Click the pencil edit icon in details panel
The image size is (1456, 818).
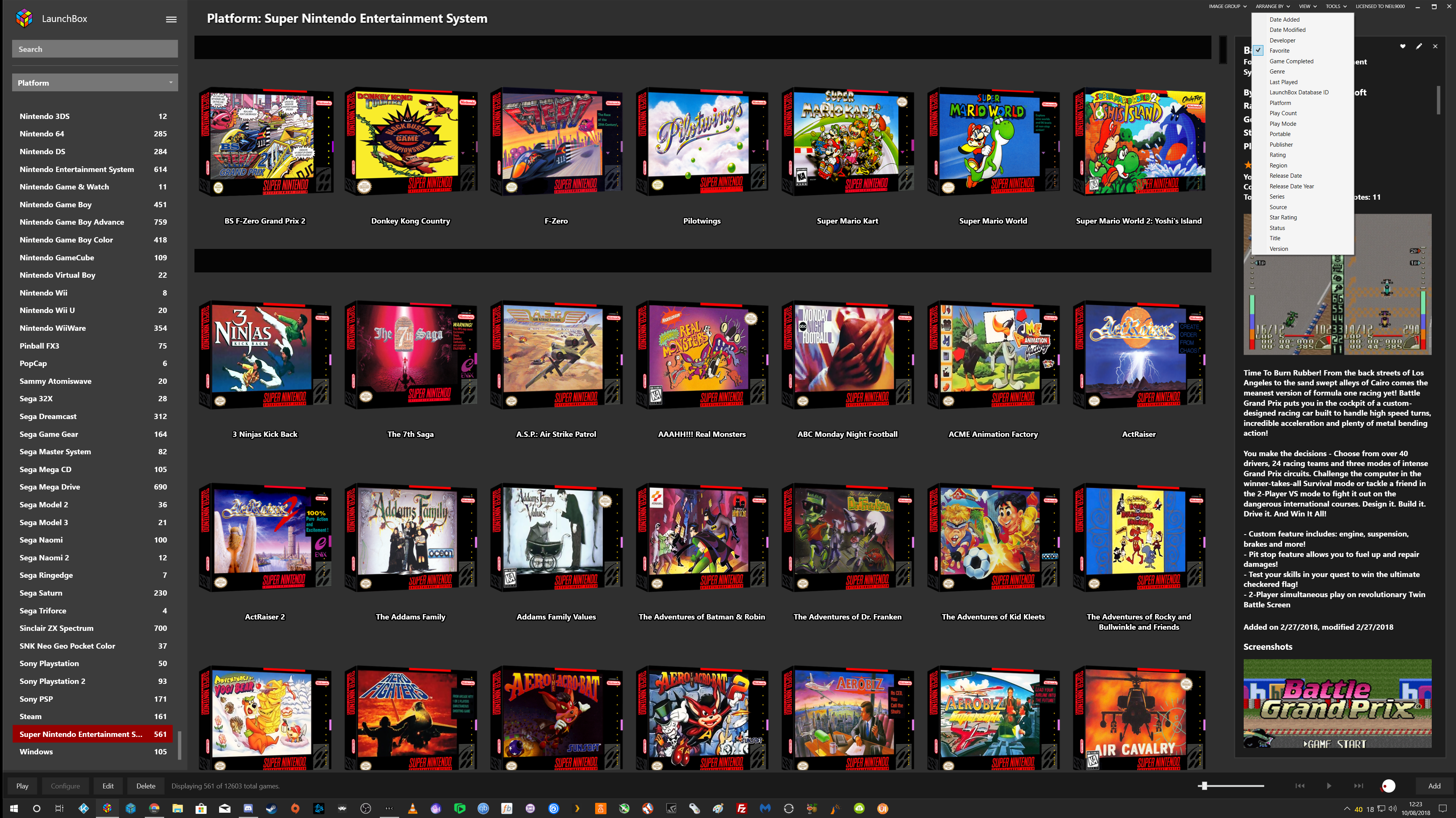1419,46
